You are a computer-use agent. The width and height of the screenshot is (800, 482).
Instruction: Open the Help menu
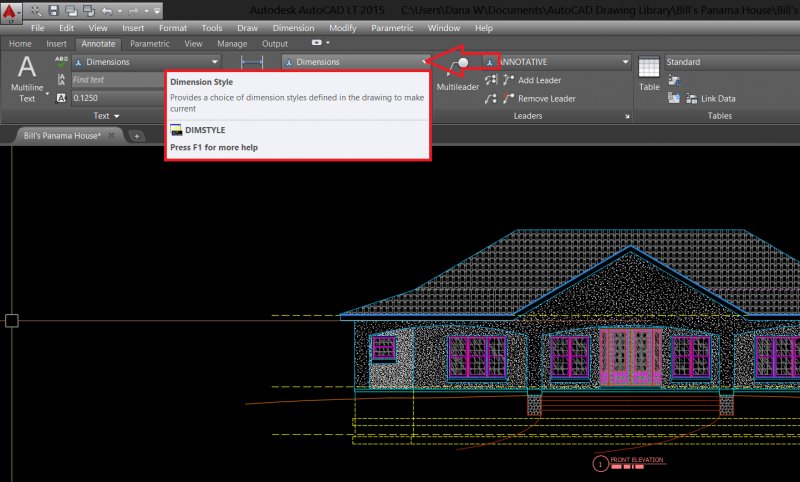(484, 28)
